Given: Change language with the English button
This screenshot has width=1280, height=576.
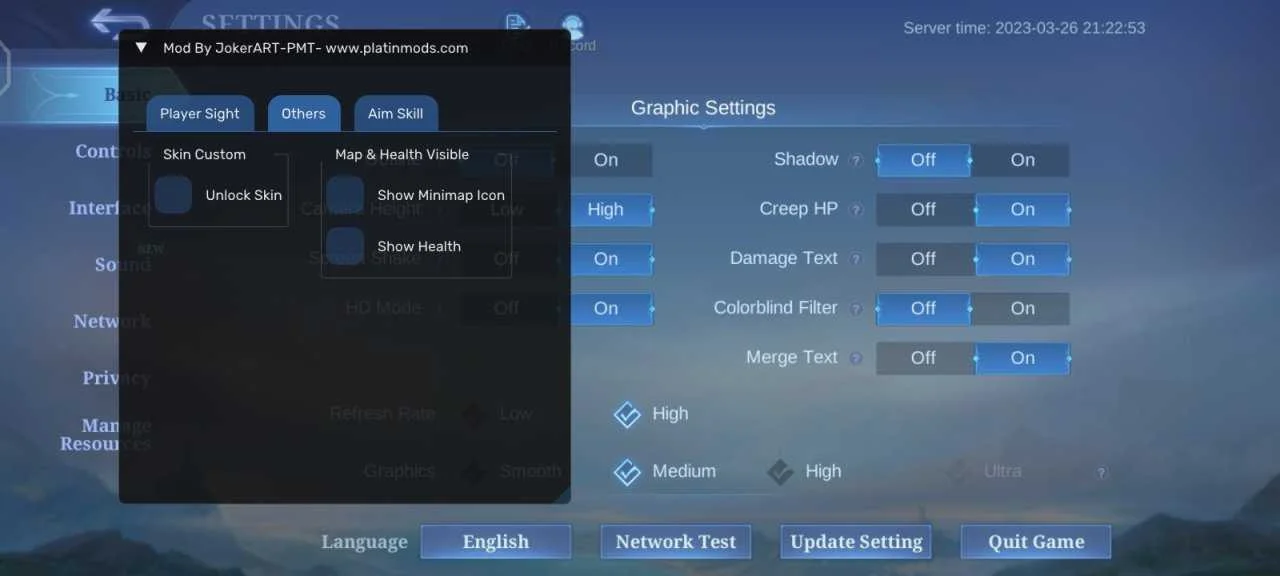Looking at the screenshot, I should pos(496,542).
